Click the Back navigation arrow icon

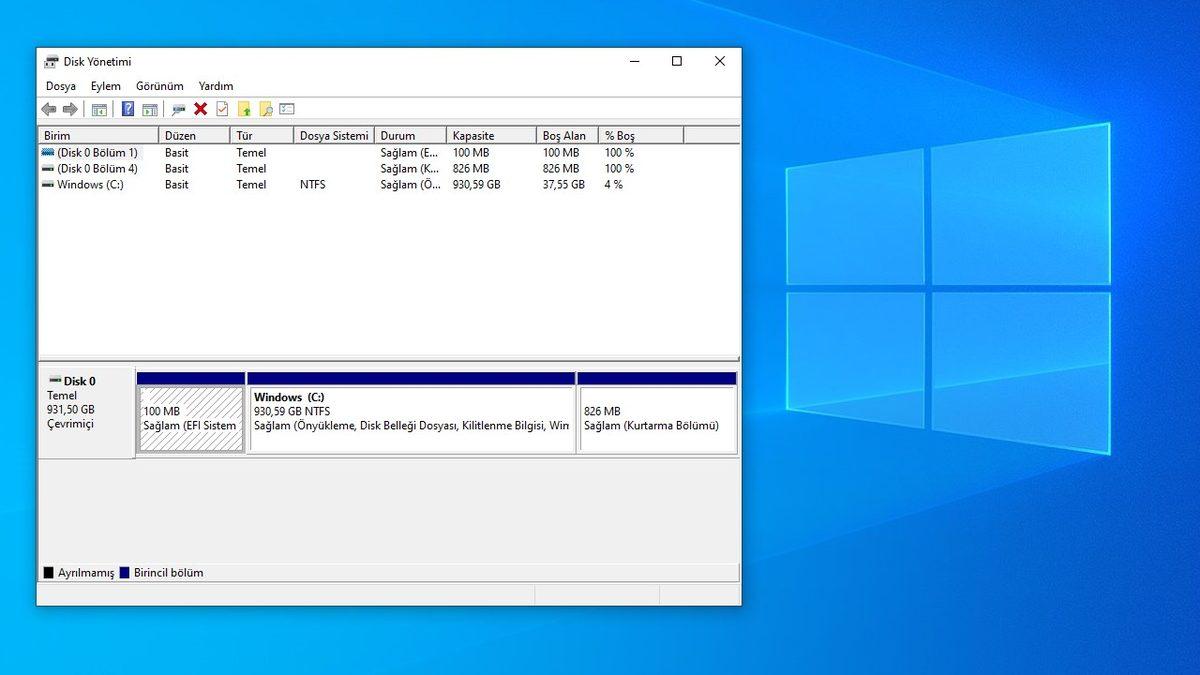47,109
